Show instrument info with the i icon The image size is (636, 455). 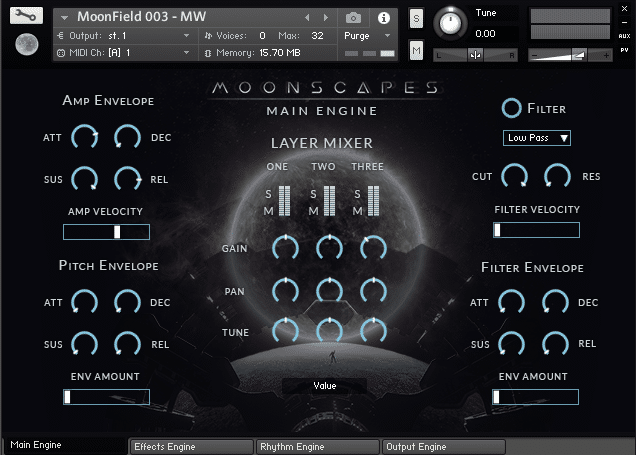pyautogui.click(x=383, y=18)
